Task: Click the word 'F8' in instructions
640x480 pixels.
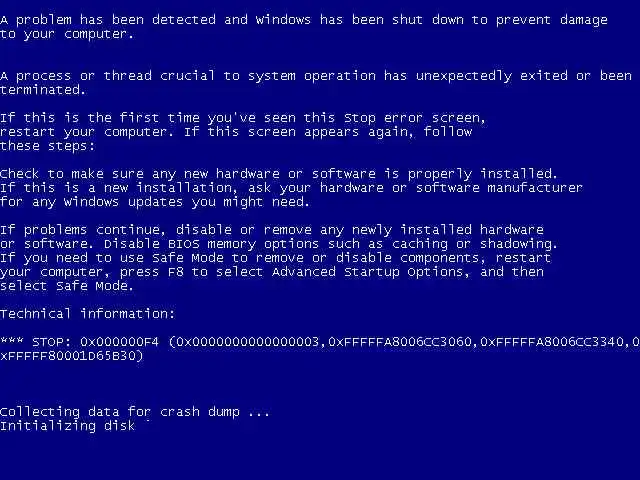Action: pyautogui.click(x=176, y=272)
